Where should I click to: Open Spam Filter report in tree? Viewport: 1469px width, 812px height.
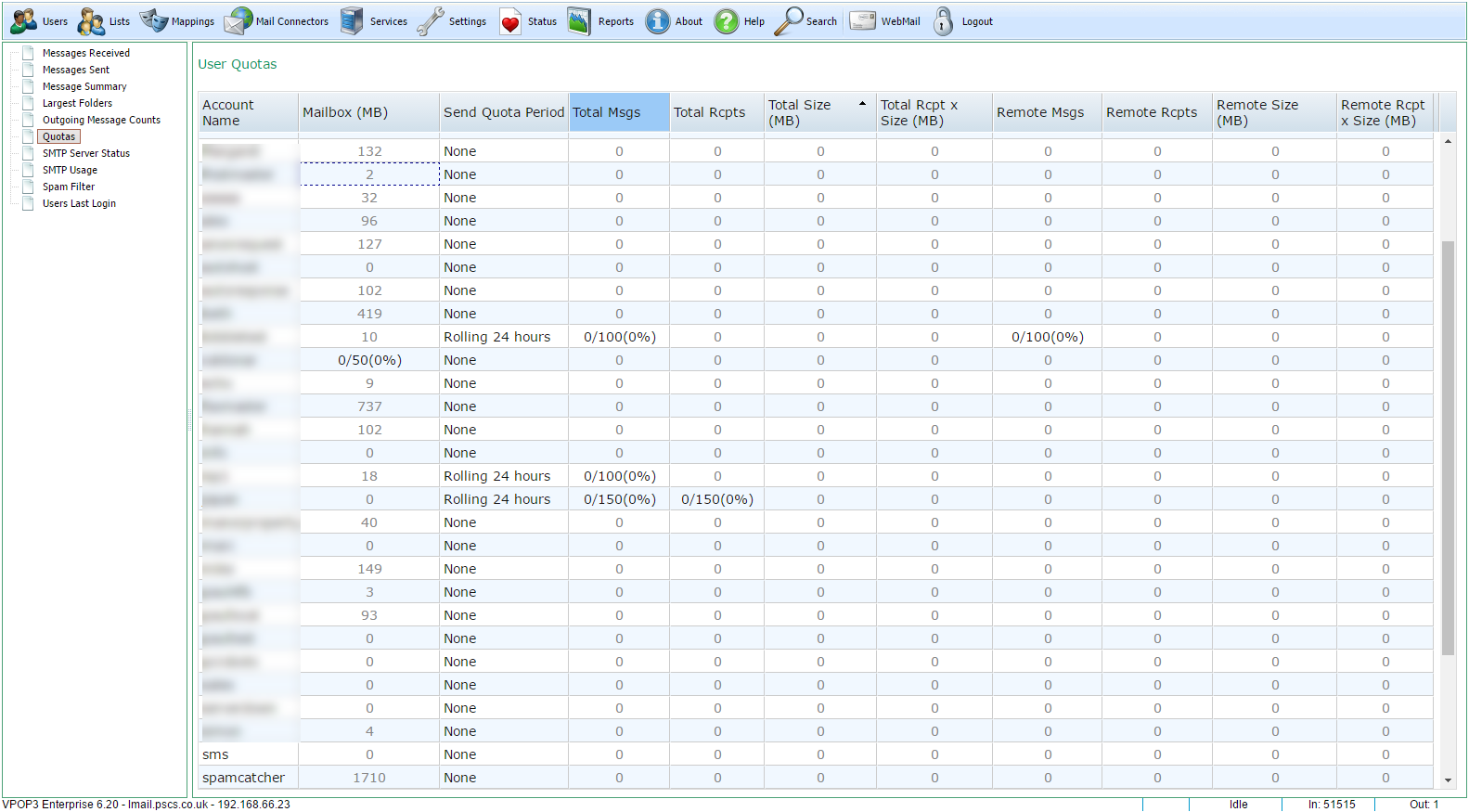pos(68,187)
